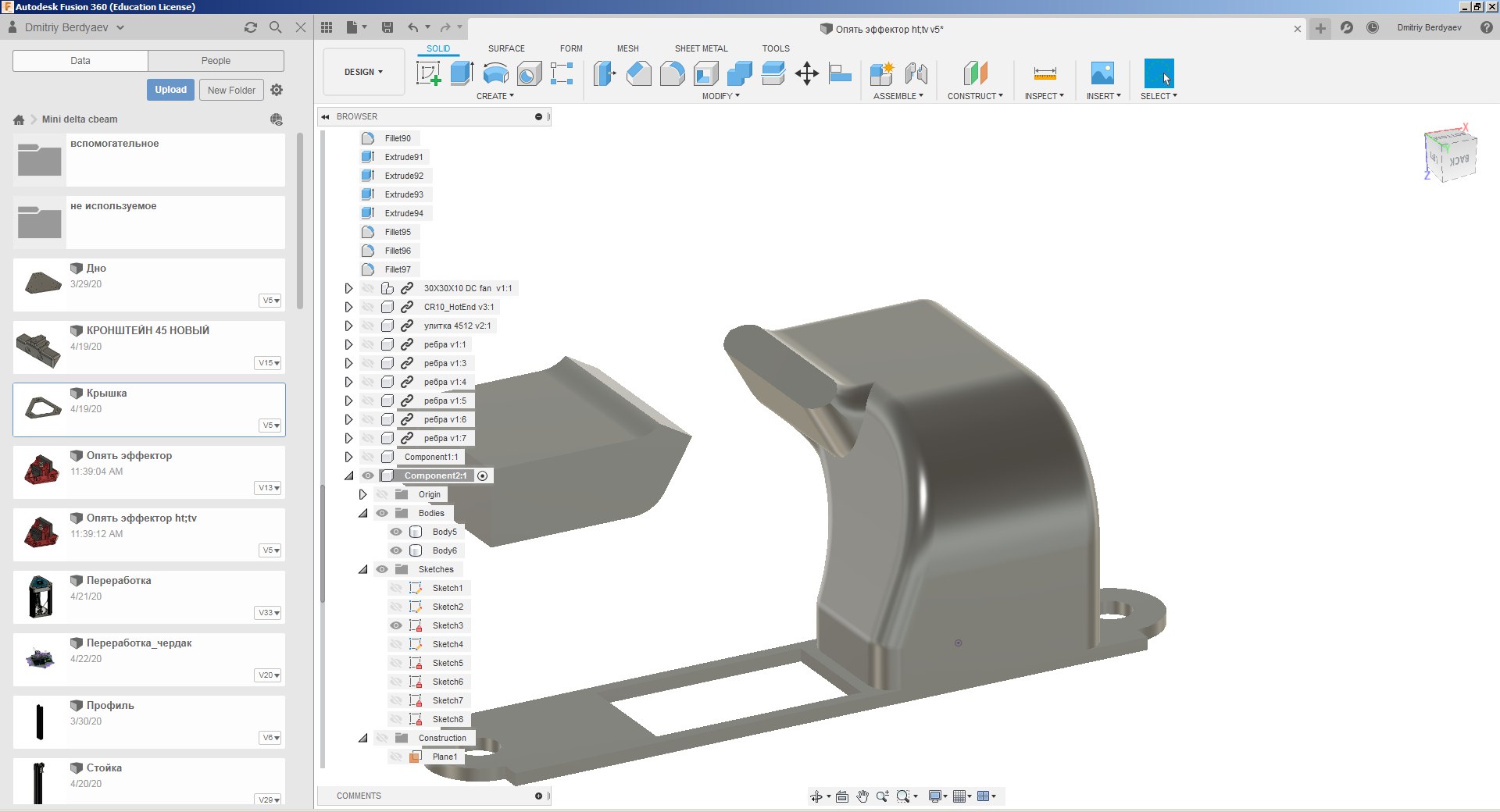Open the People tab in data panel
Screen dimensions: 1500x812
pyautogui.click(x=216, y=61)
